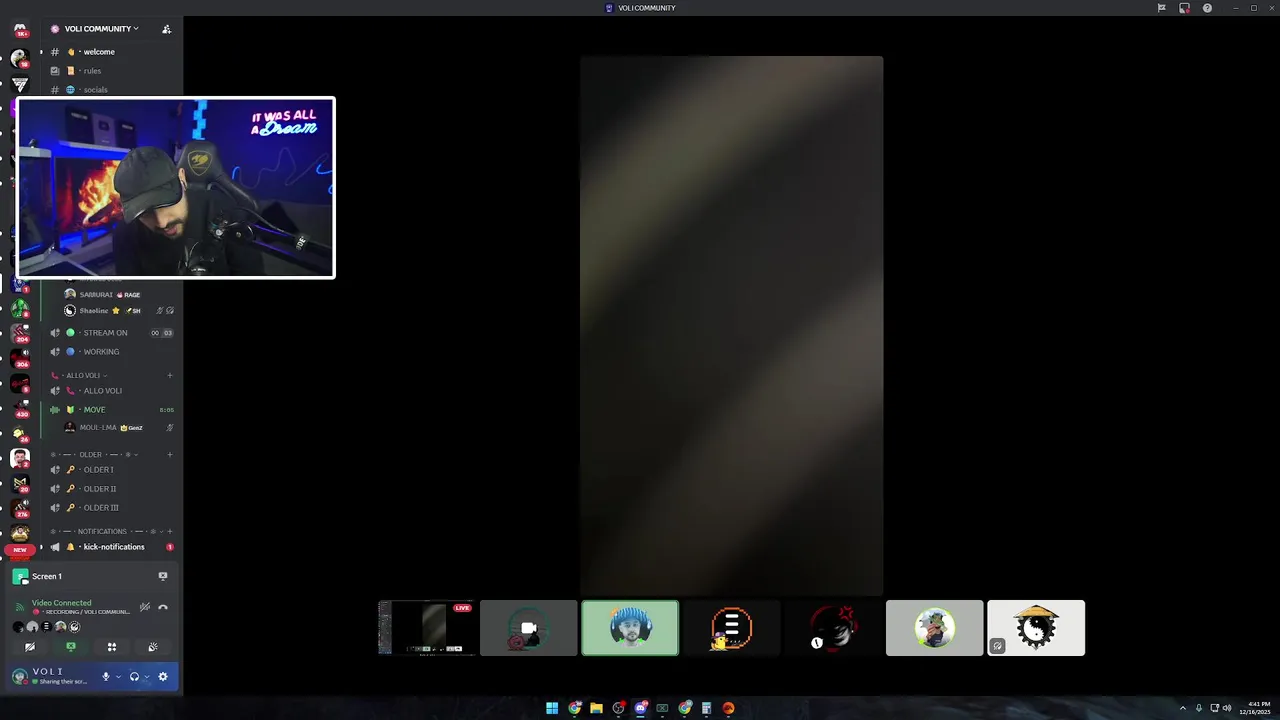Click invite people icon by server name
This screenshot has height=720, width=1280.
pyautogui.click(x=166, y=29)
